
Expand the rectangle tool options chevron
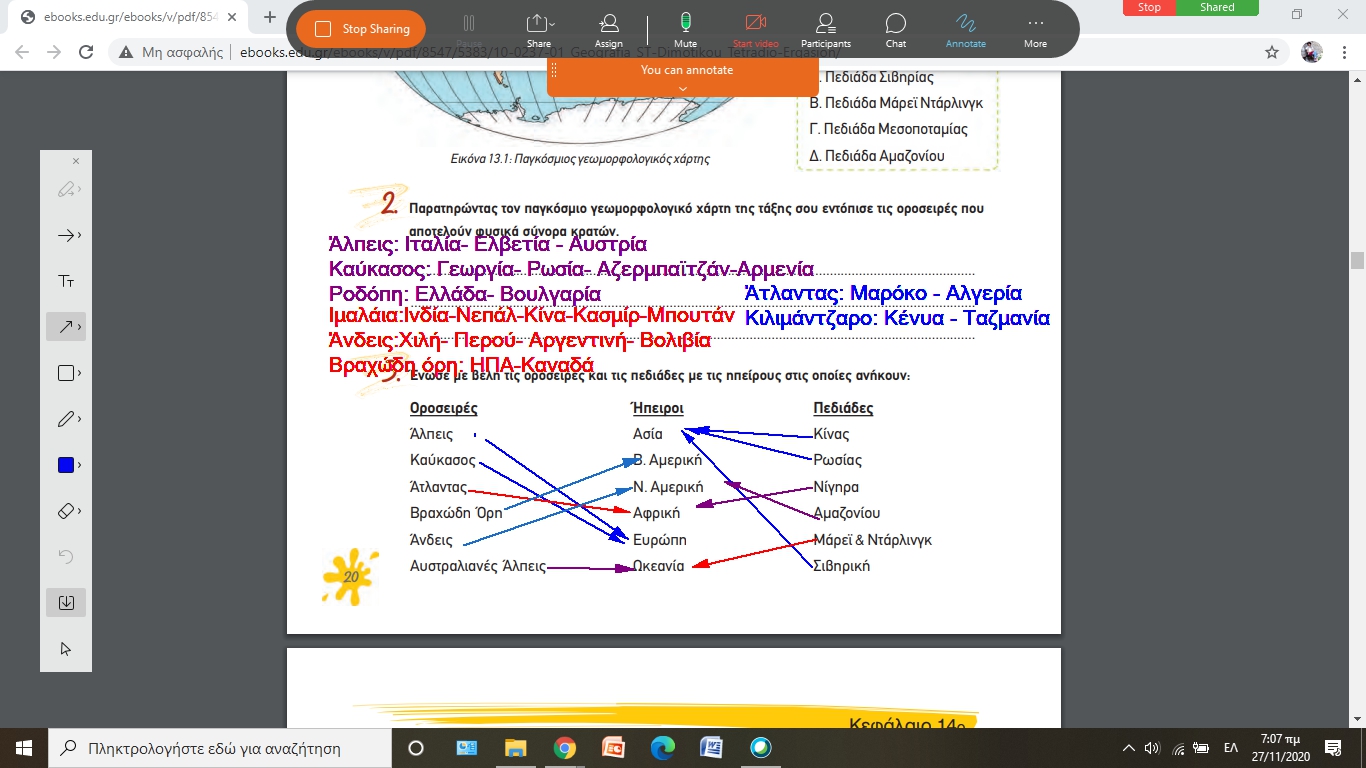pos(79,374)
